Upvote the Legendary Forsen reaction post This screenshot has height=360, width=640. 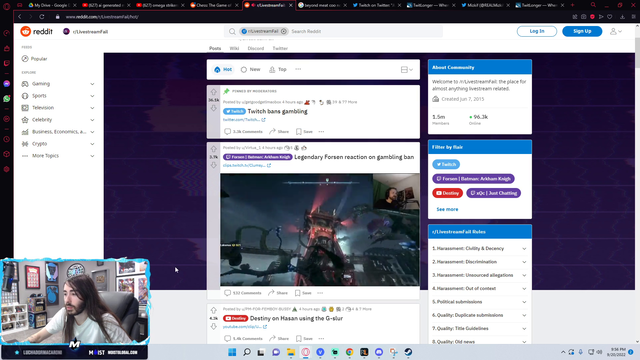(x=213, y=149)
